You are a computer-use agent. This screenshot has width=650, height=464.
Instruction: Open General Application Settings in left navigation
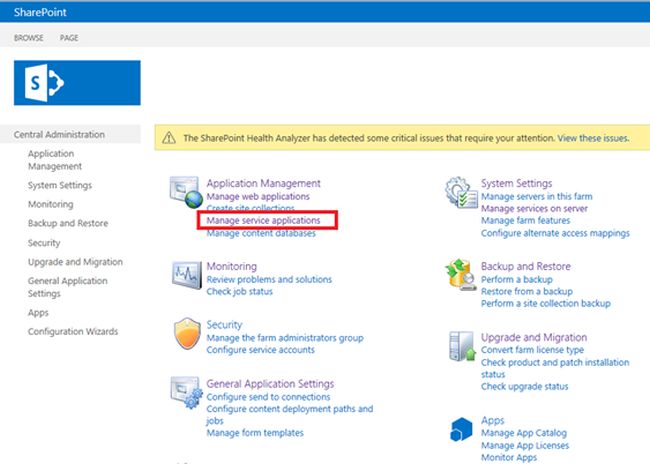(68, 287)
